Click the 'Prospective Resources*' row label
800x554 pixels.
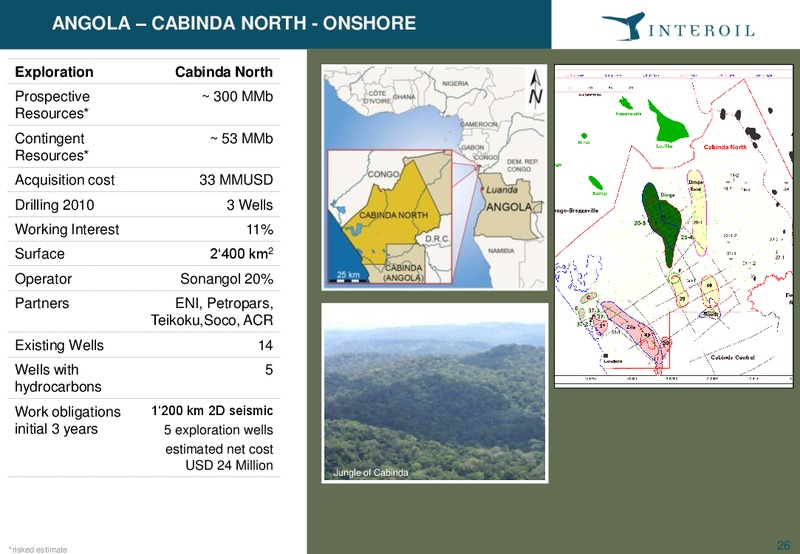(x=52, y=105)
